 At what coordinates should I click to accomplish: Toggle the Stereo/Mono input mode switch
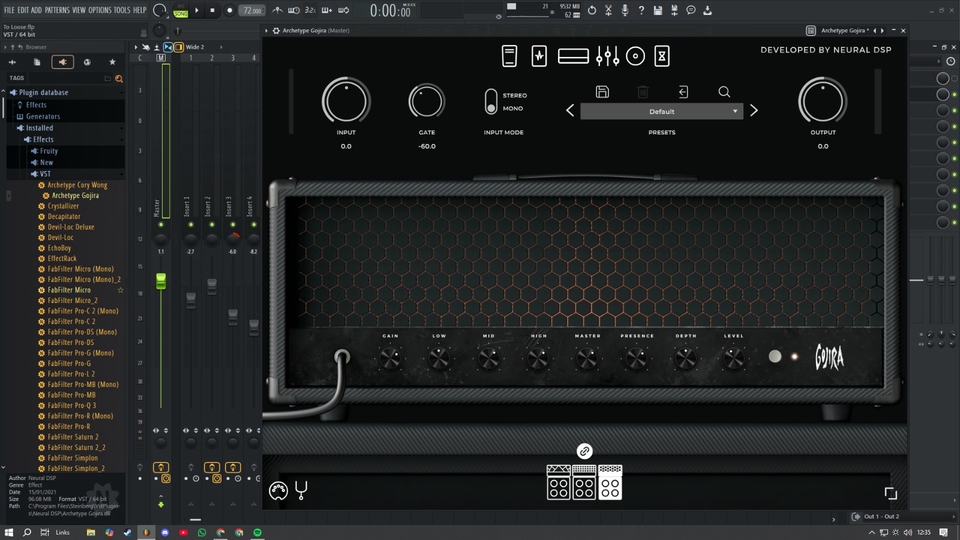491,102
